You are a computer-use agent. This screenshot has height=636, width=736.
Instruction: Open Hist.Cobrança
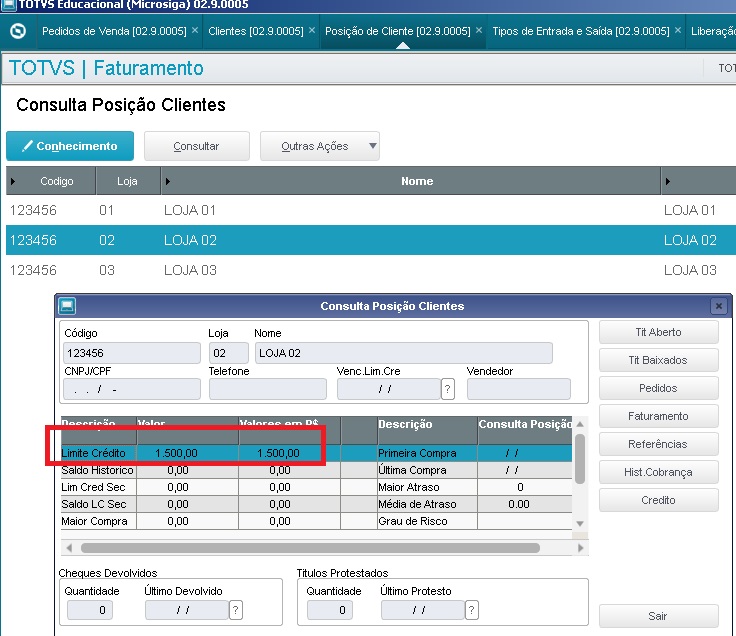pos(659,472)
